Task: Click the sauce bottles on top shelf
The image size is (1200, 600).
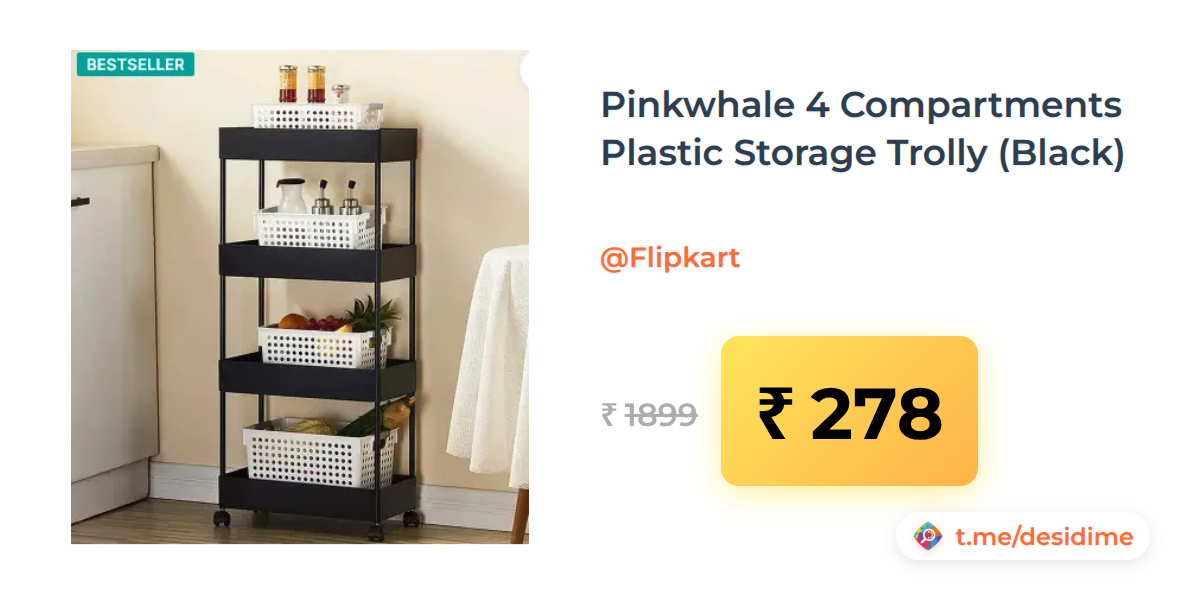Action: (x=302, y=84)
